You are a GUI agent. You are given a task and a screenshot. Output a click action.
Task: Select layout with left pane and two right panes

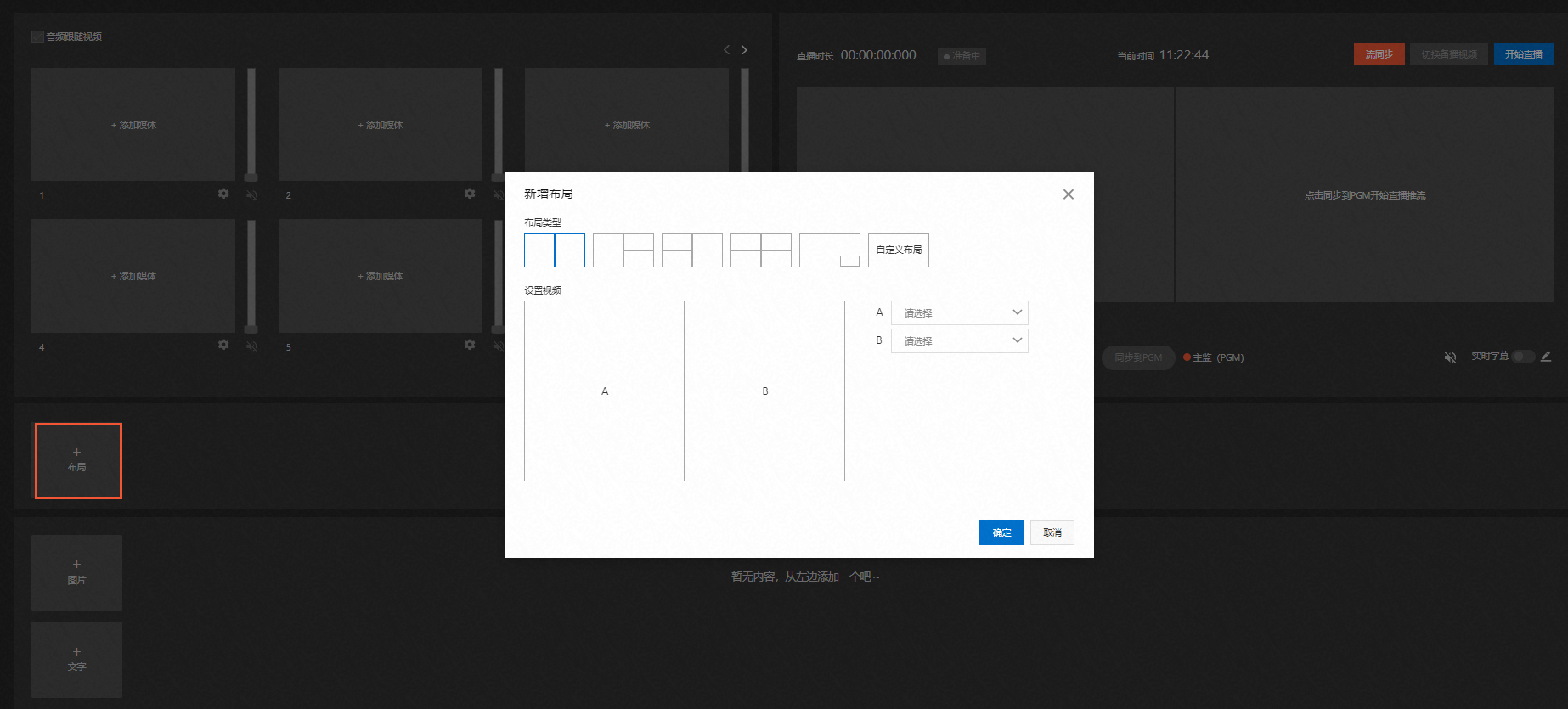click(x=623, y=250)
